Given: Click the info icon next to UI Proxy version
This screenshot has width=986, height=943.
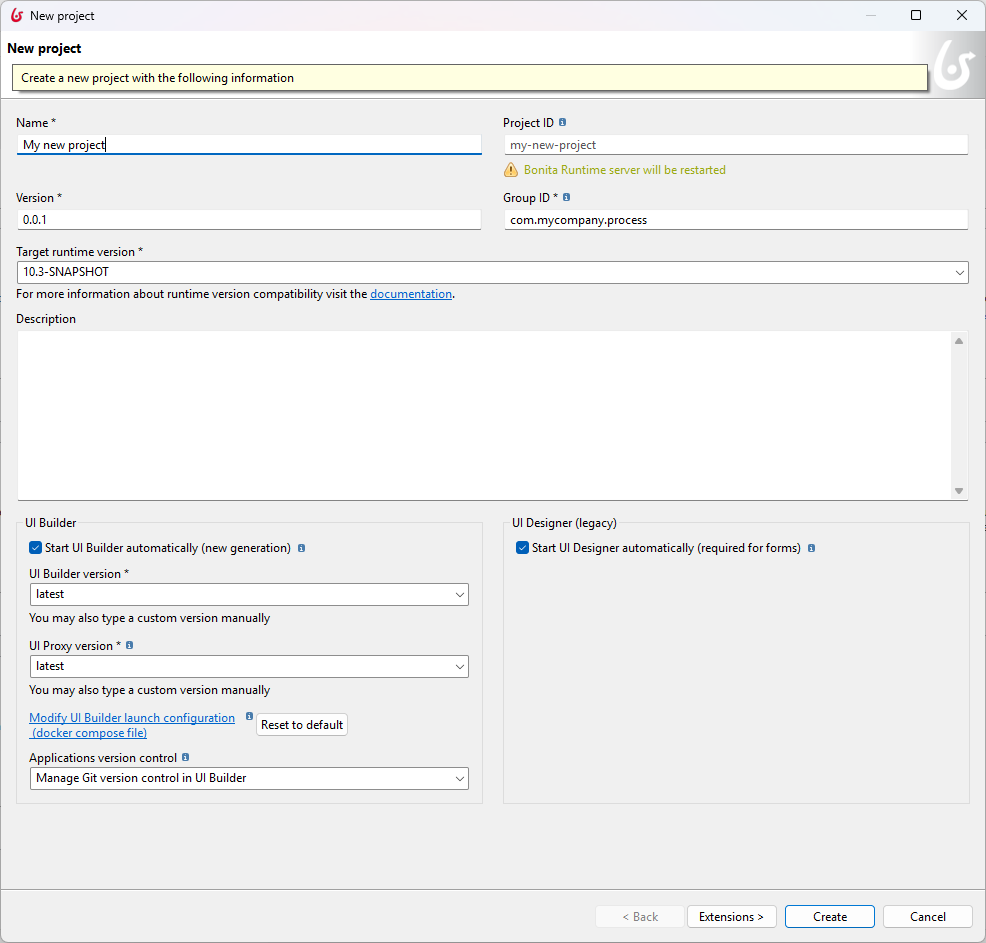Looking at the screenshot, I should click(130, 646).
